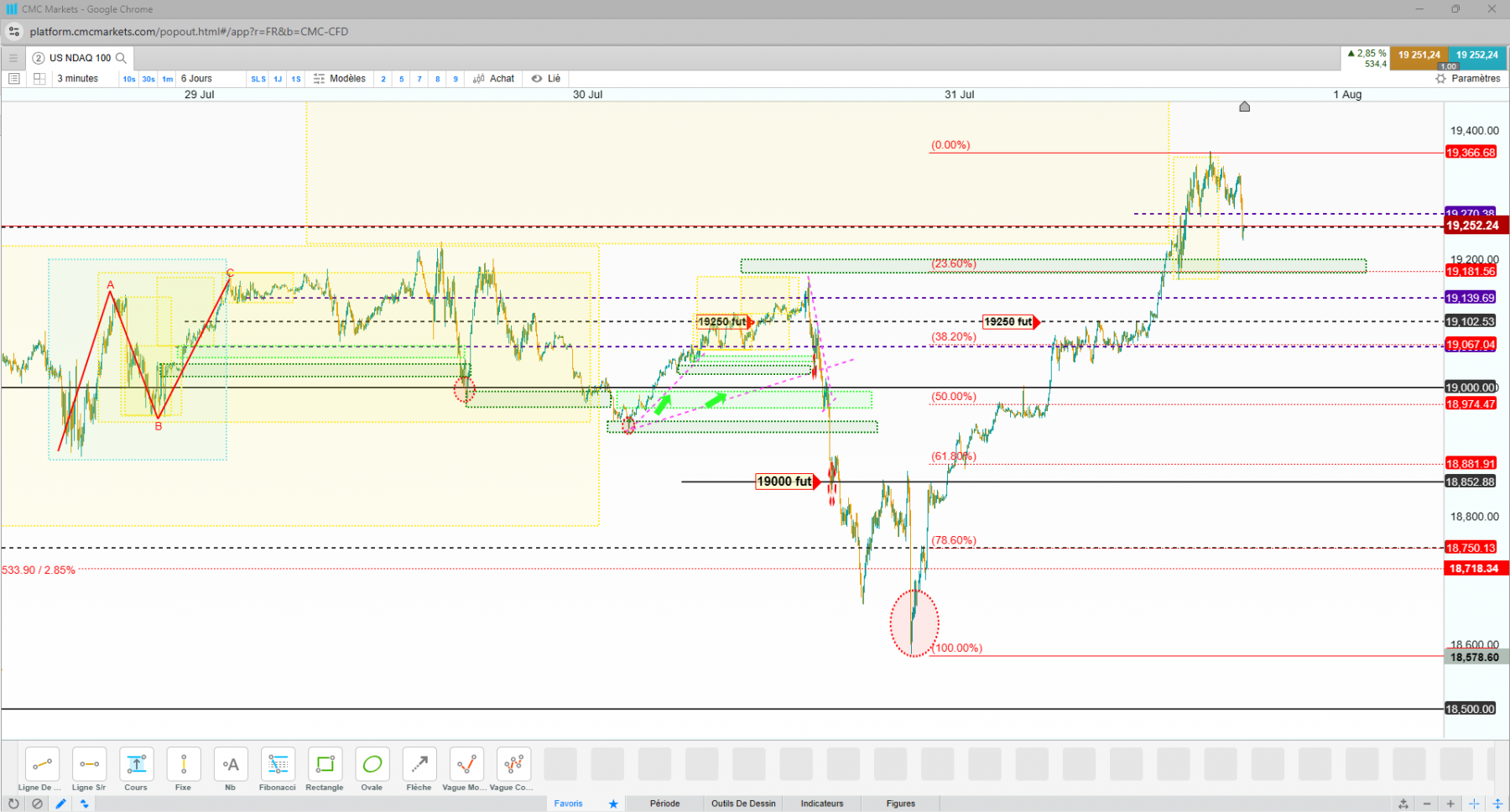The height and width of the screenshot is (812, 1510).
Task: Open the Achat price type selector
Action: point(494,79)
